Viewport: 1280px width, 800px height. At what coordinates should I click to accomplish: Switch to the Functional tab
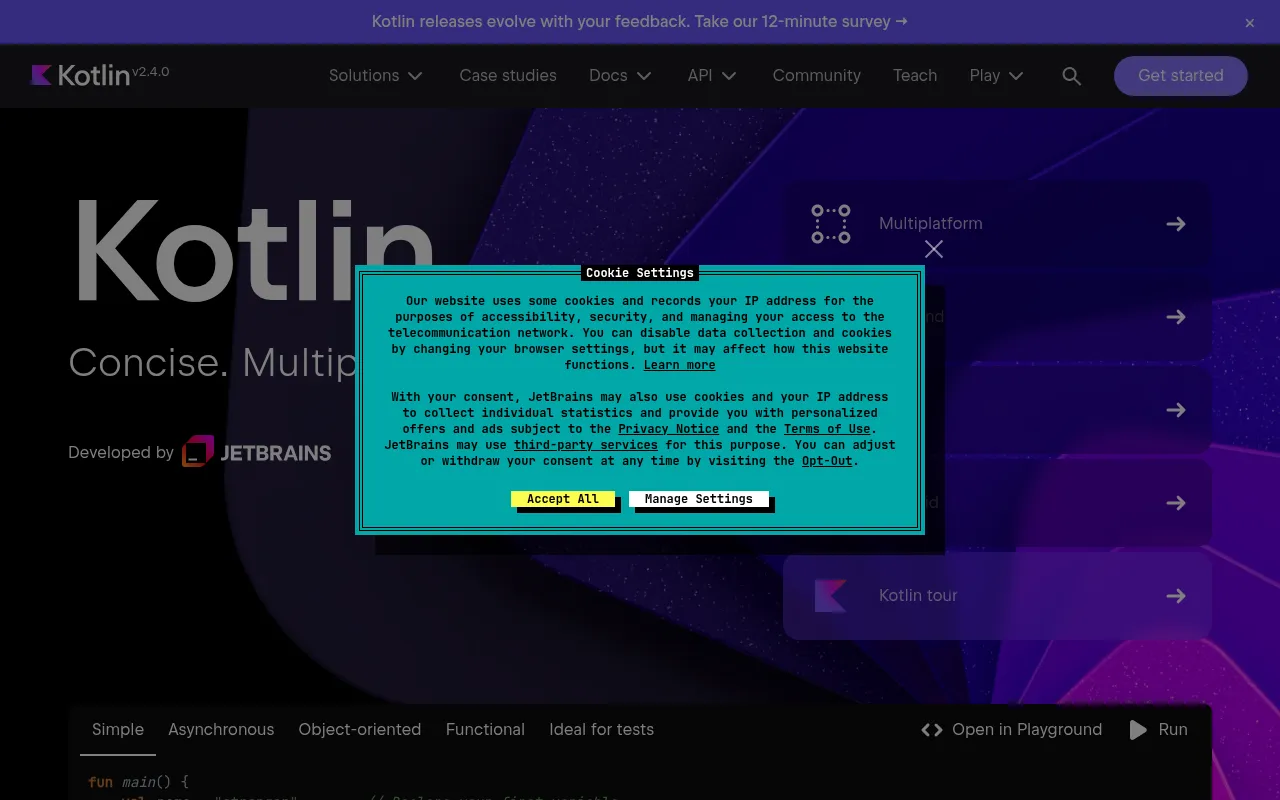pyautogui.click(x=485, y=730)
